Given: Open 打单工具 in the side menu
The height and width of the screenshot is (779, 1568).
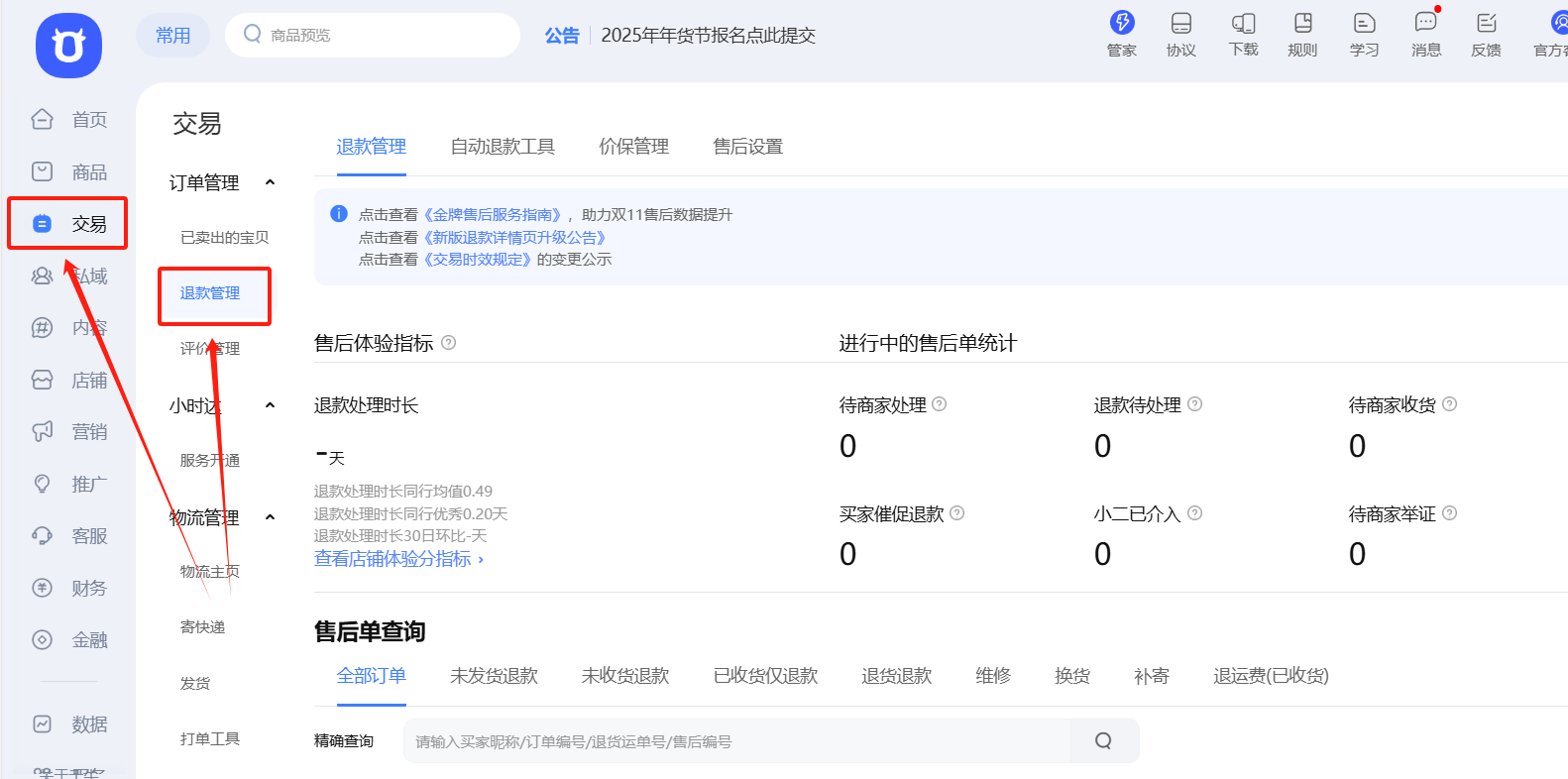Looking at the screenshot, I should coord(210,739).
